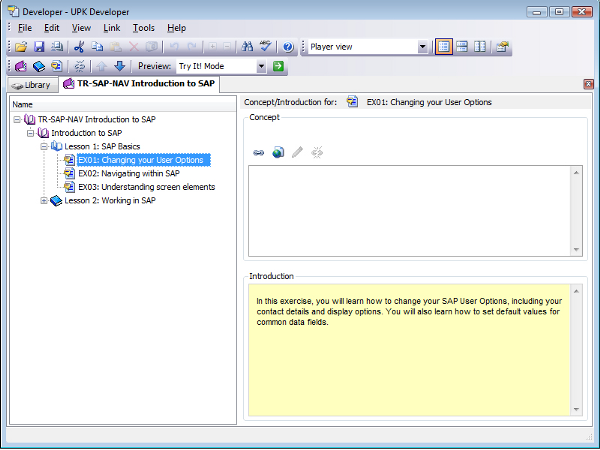The image size is (600, 450).
Task: Collapse the Introduction to SAP node
Action: click(31, 133)
